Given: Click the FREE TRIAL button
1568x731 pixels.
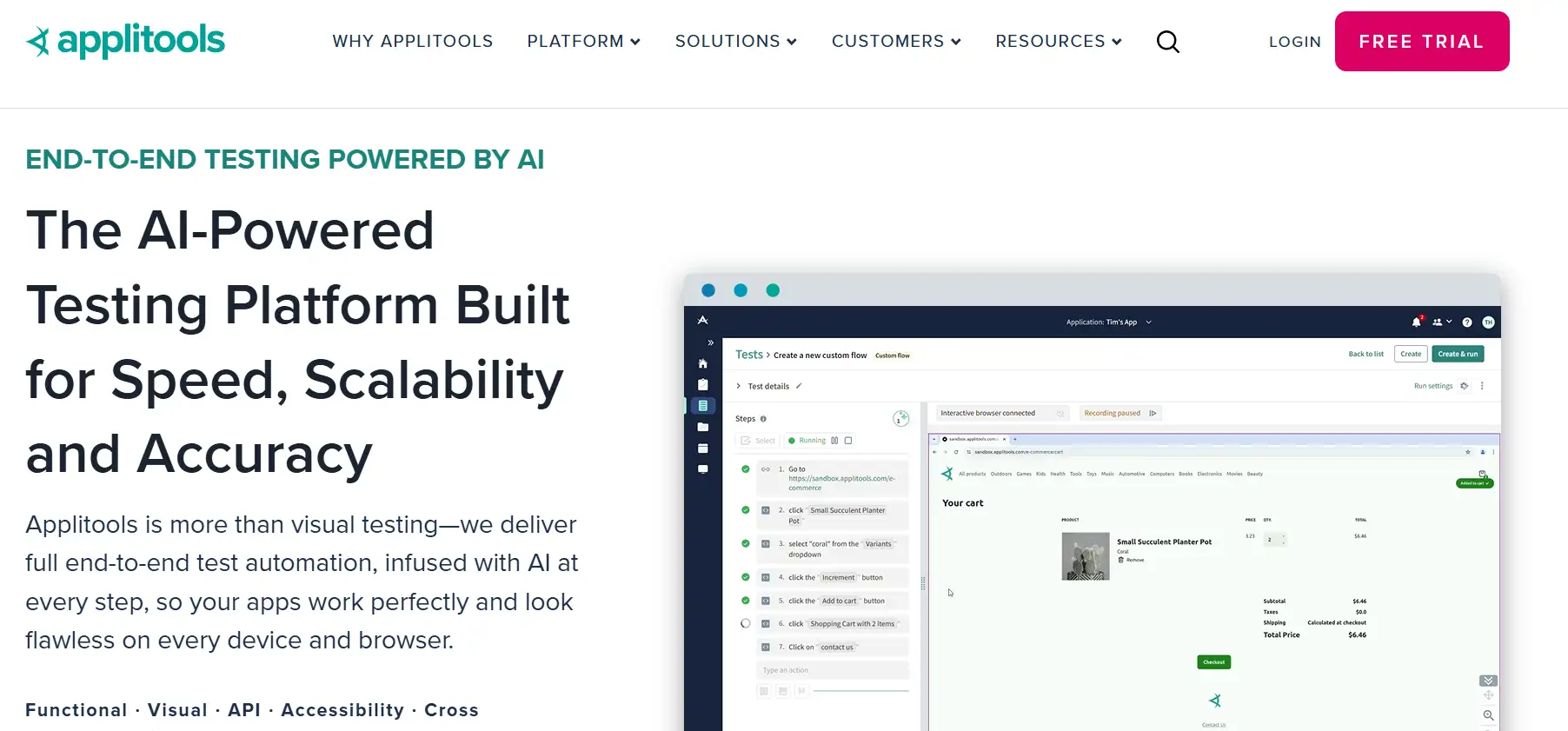Looking at the screenshot, I should tap(1422, 41).
